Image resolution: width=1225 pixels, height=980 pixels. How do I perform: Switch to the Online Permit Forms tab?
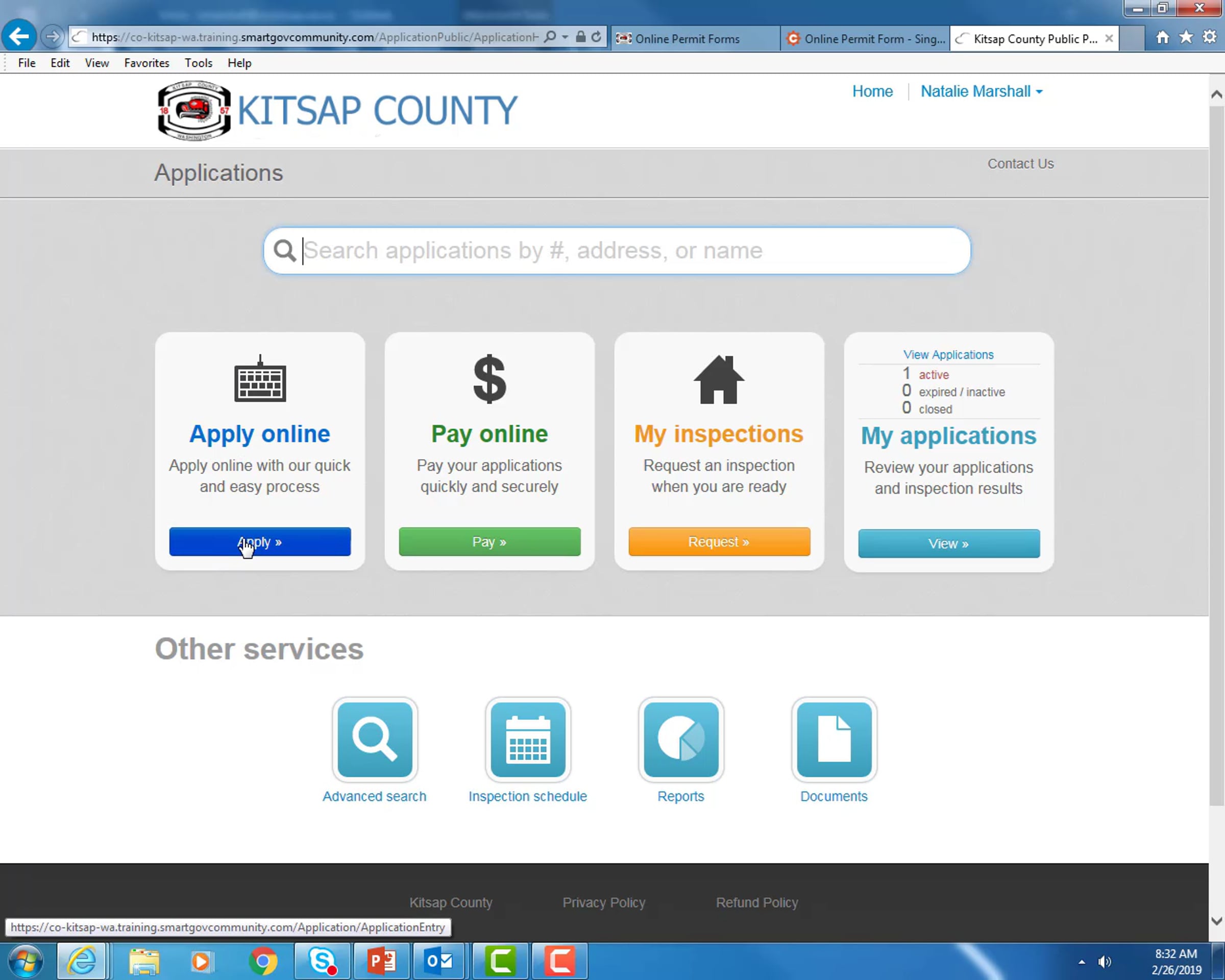[x=687, y=39]
